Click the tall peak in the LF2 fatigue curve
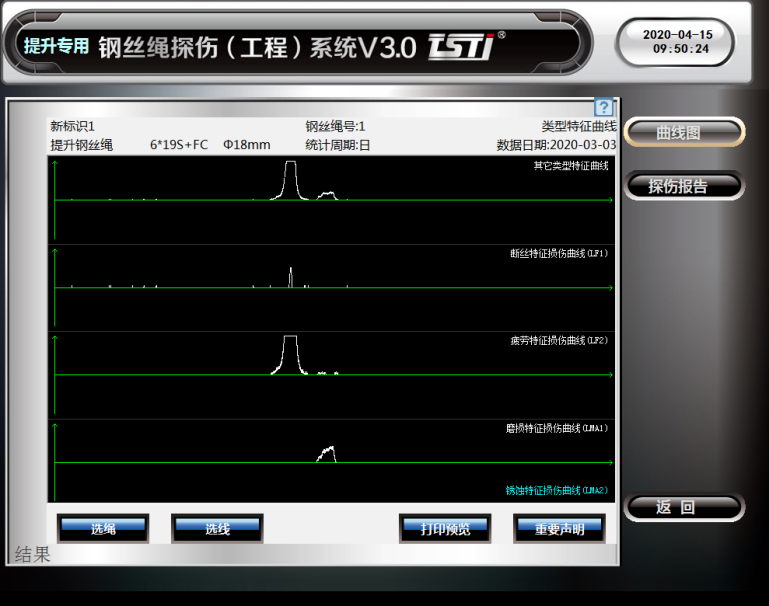Viewport: 769px width, 606px height. tap(290, 352)
